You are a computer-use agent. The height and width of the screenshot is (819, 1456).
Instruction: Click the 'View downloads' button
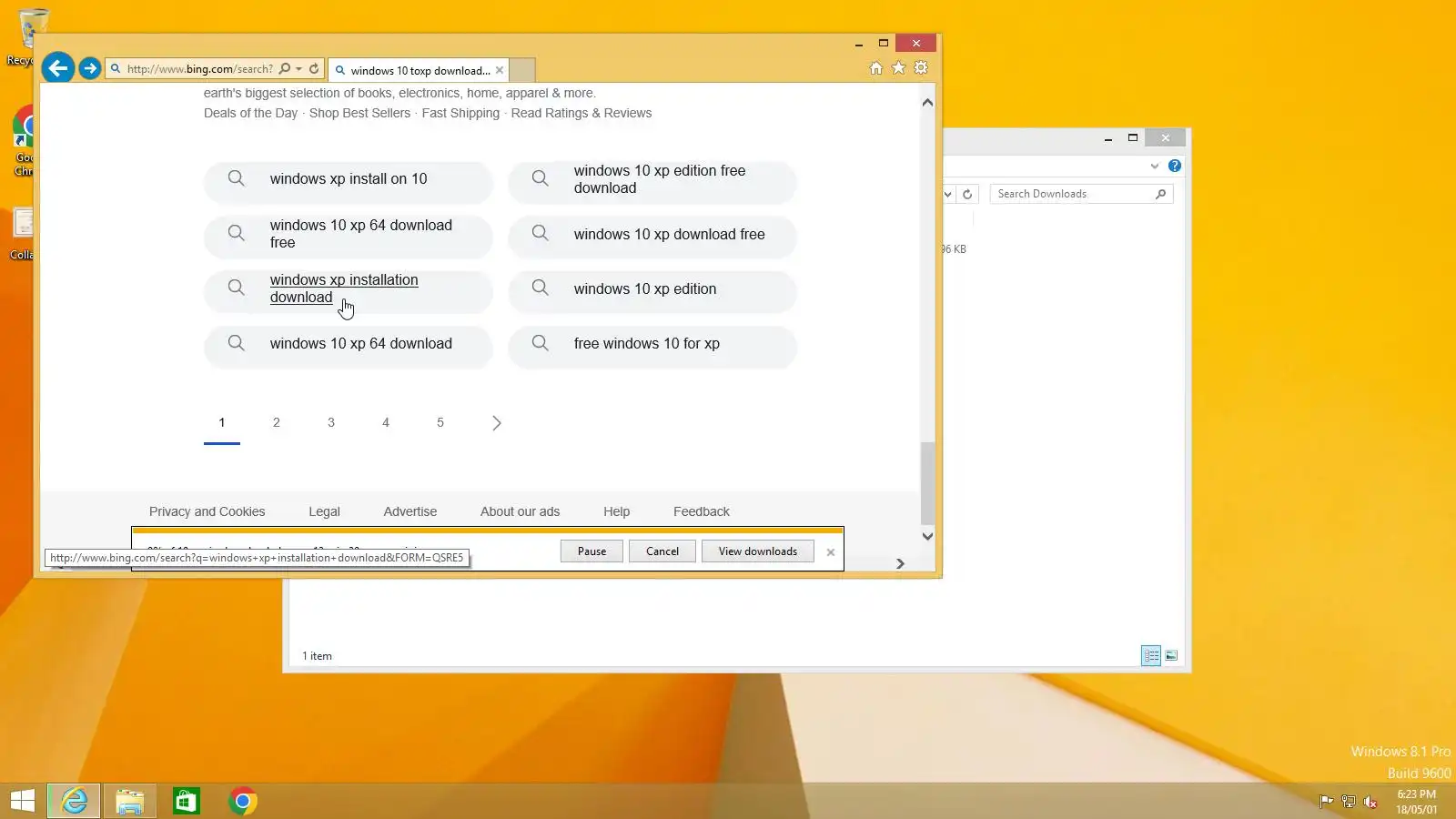coord(758,551)
